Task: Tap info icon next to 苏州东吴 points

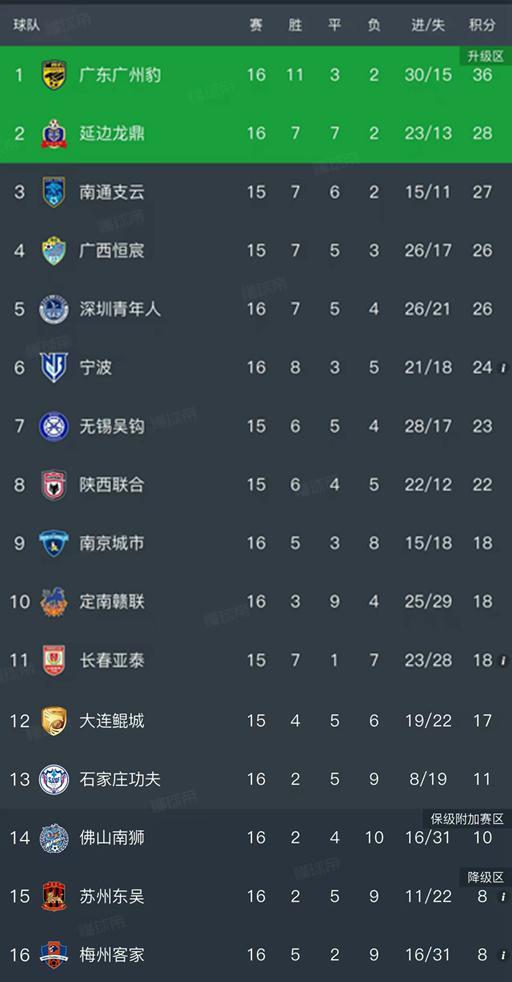Action: (x=503, y=897)
